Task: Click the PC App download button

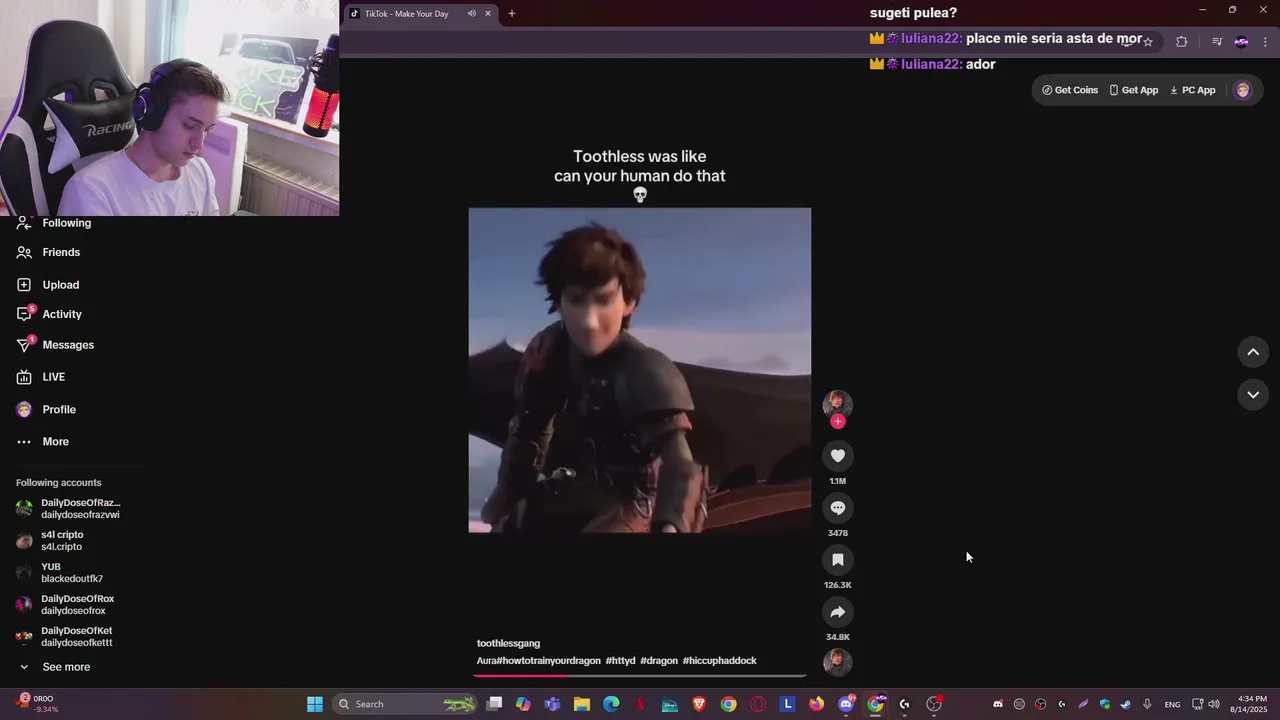Action: tap(1192, 90)
